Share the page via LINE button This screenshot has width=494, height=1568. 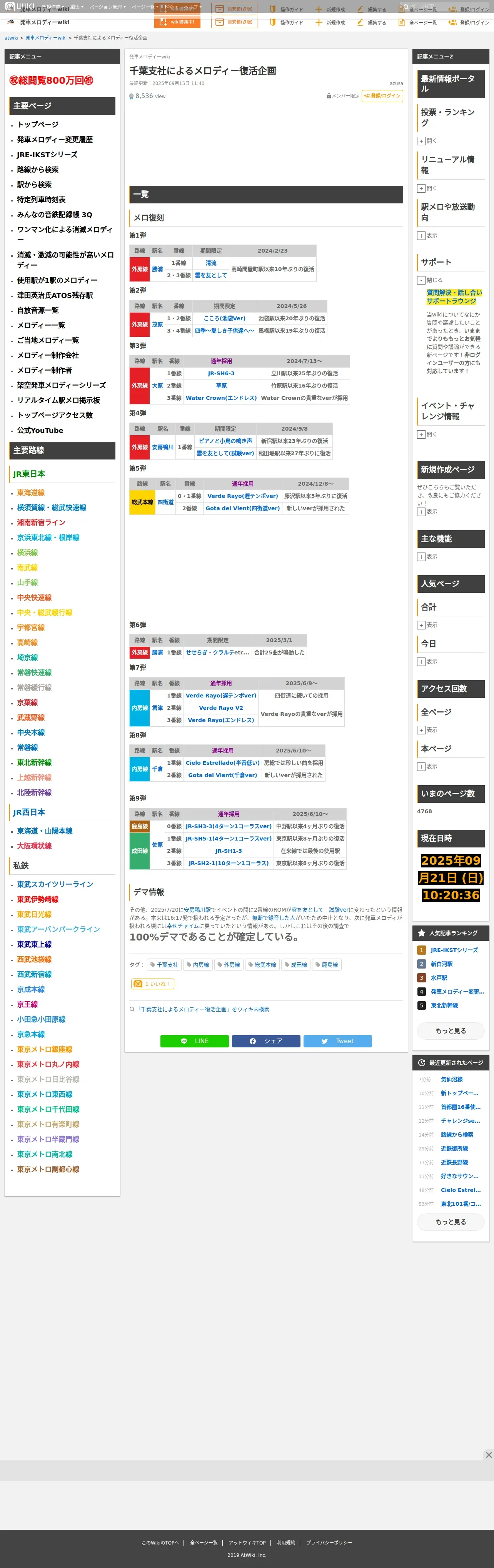[x=194, y=1041]
